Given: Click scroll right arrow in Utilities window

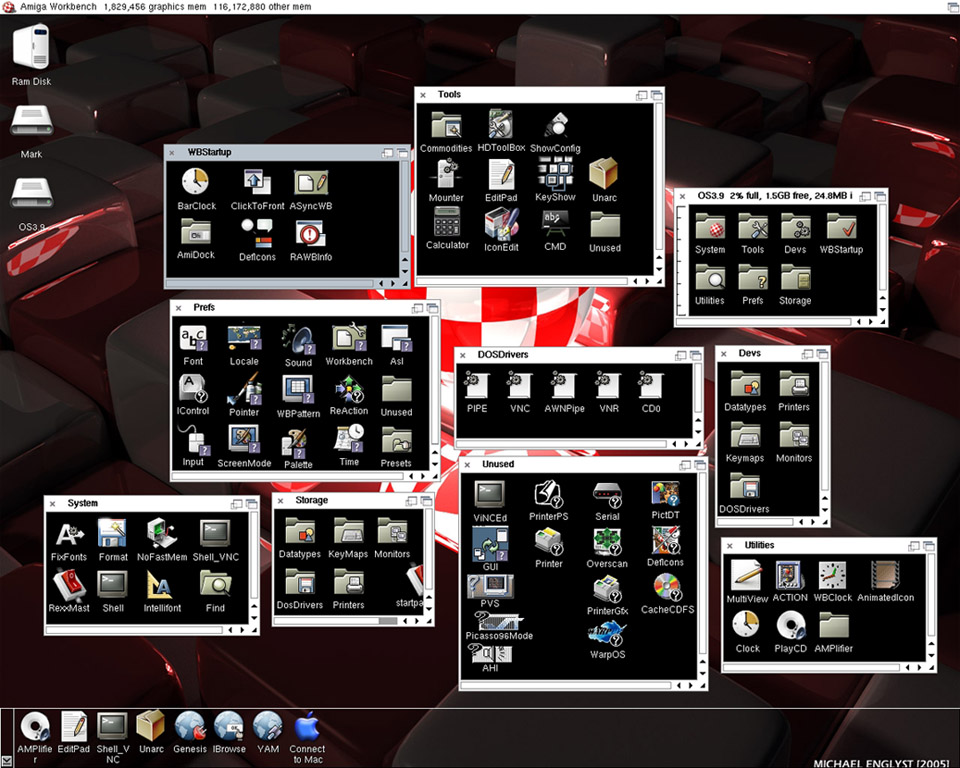Looking at the screenshot, I should [x=920, y=668].
